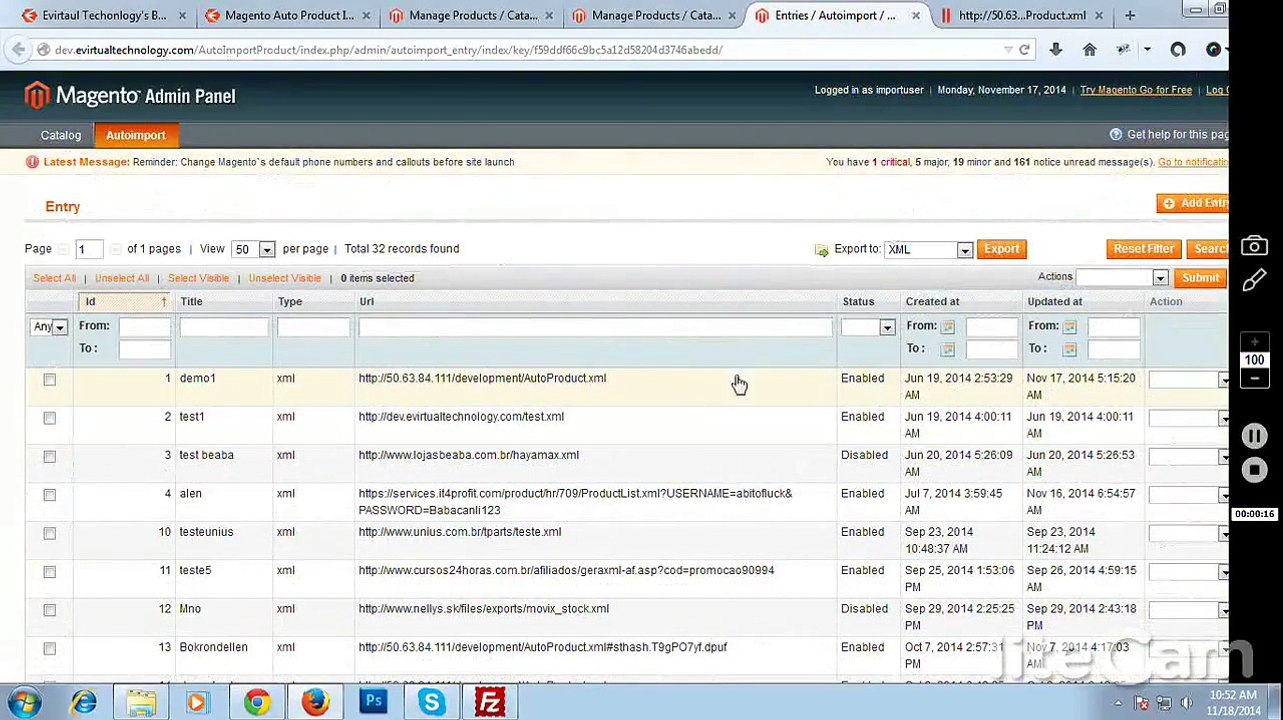Click the Reset Filter button
Viewport: 1283px width, 720px height.
(x=1143, y=249)
